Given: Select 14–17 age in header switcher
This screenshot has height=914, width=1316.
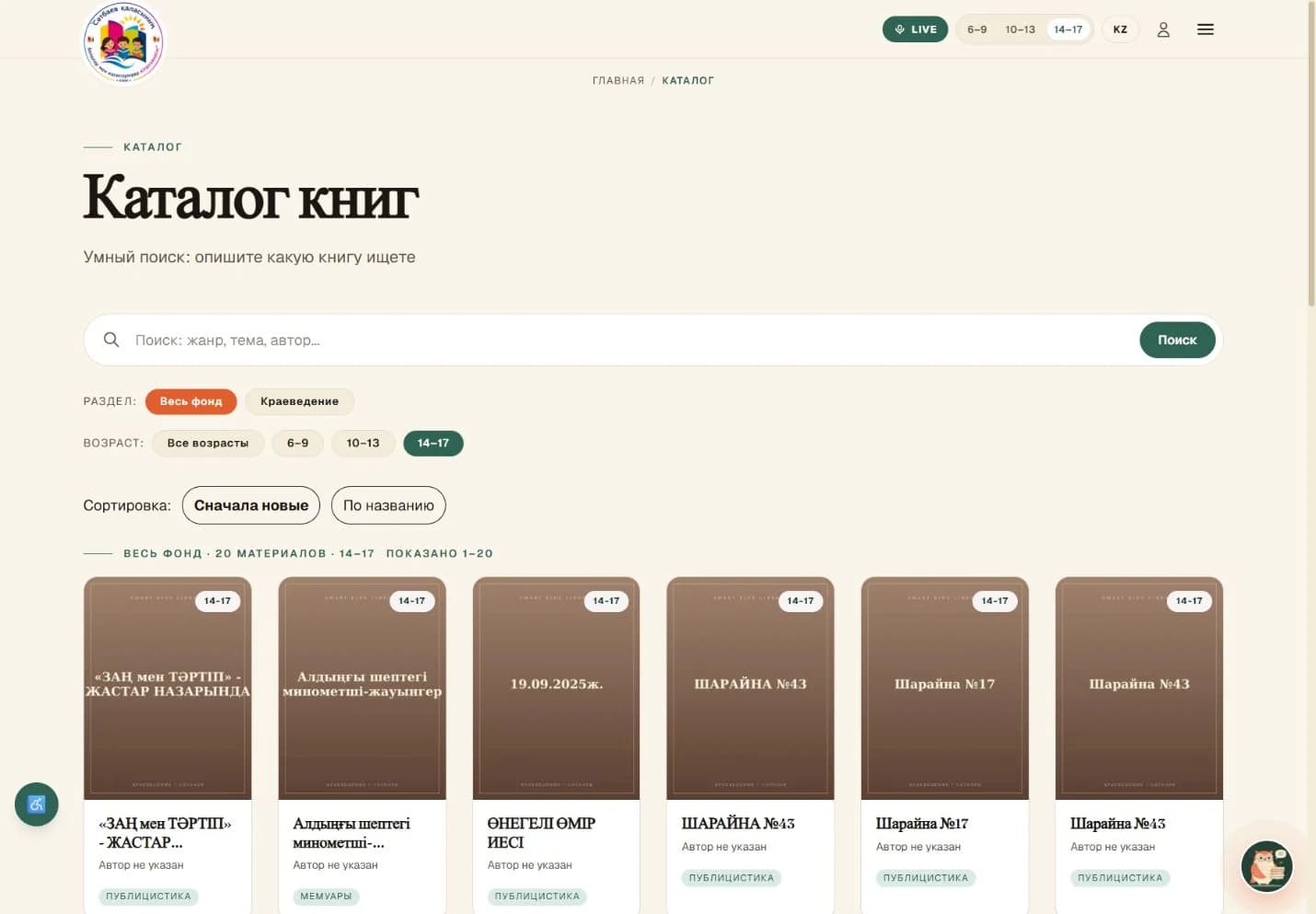Looking at the screenshot, I should click(1068, 29).
